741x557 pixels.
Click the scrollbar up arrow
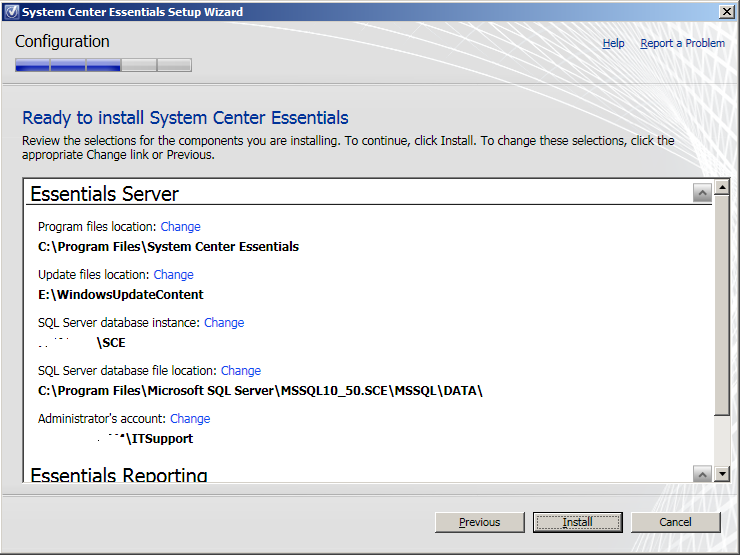(723, 187)
